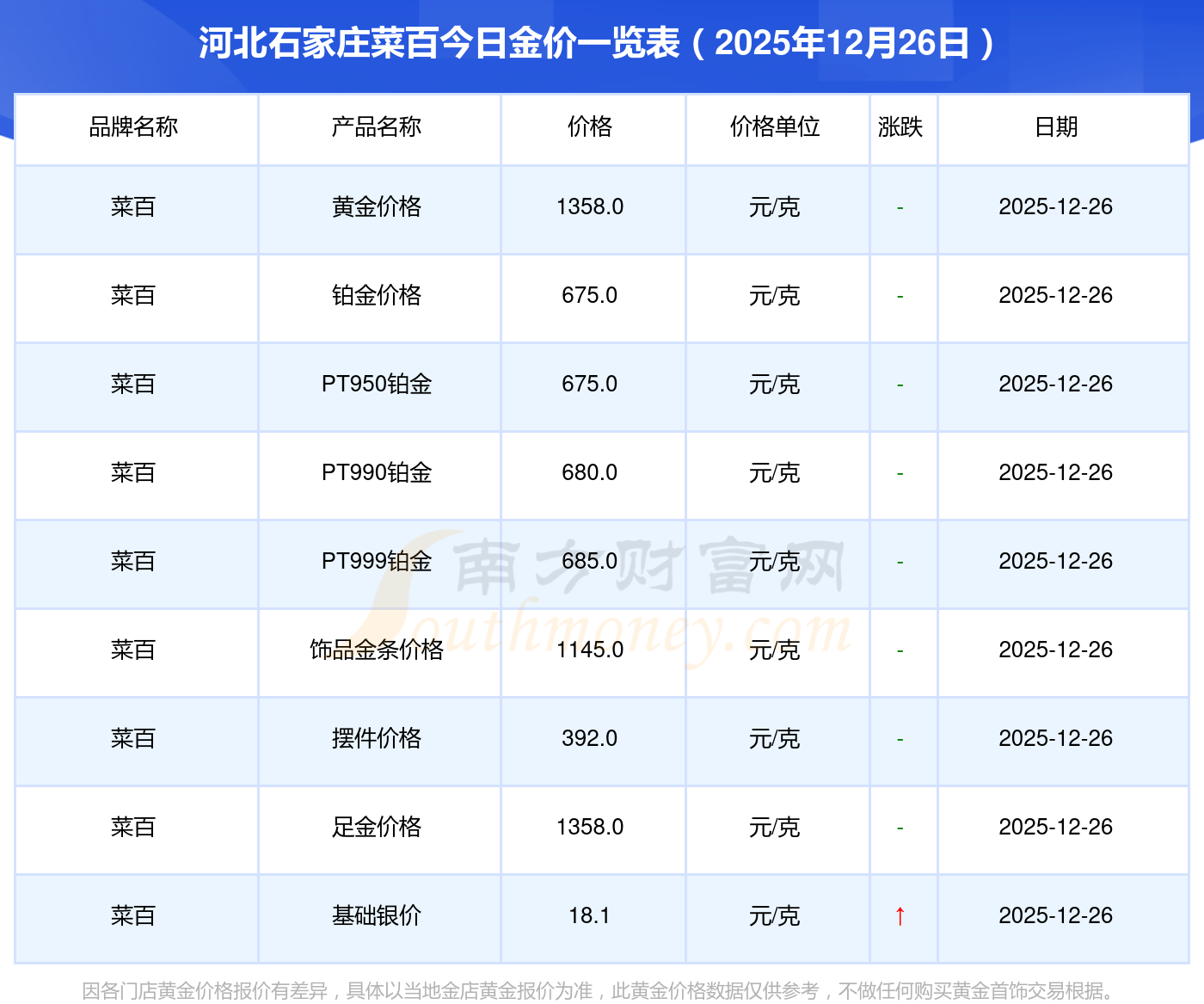
Task: Click the 菜百 brand in PT990铂金 row
Action: point(133,473)
